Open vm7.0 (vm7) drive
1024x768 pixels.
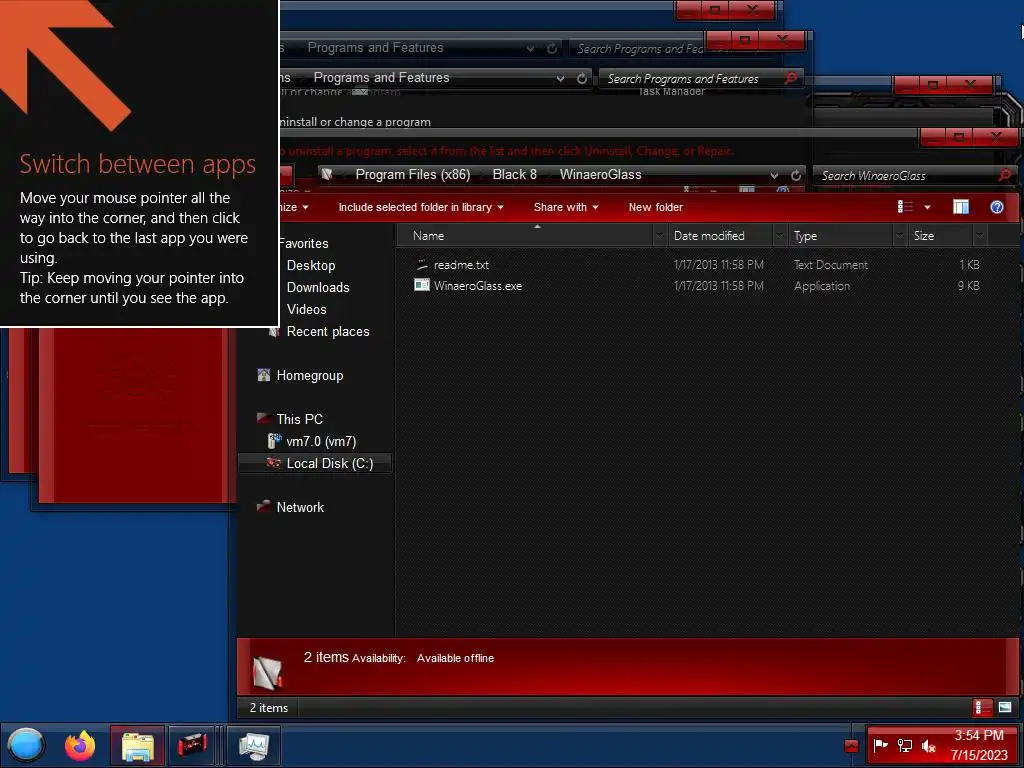321,441
